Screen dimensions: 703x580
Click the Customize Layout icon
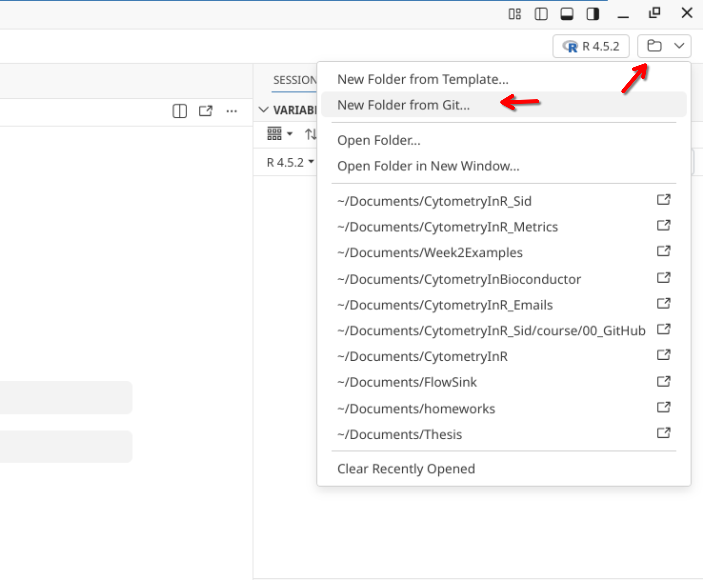(515, 14)
